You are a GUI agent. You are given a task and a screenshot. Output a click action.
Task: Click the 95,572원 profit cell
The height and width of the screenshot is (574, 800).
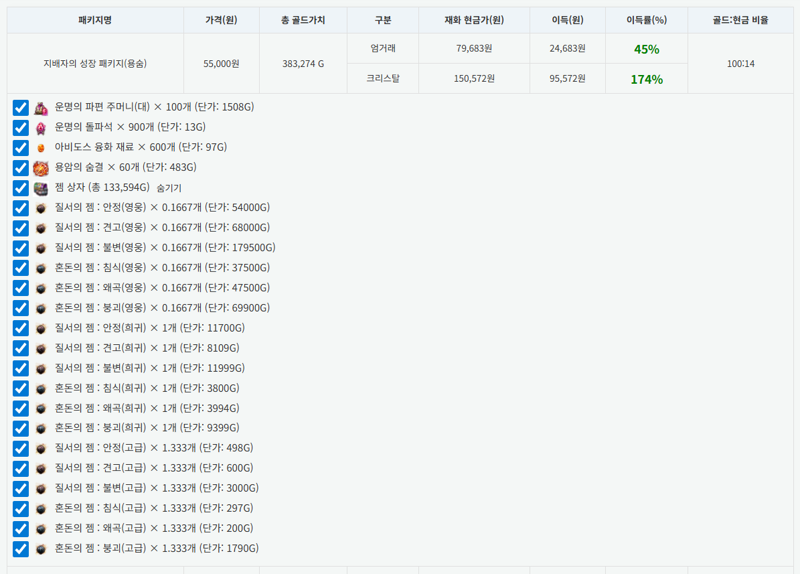pos(567,79)
